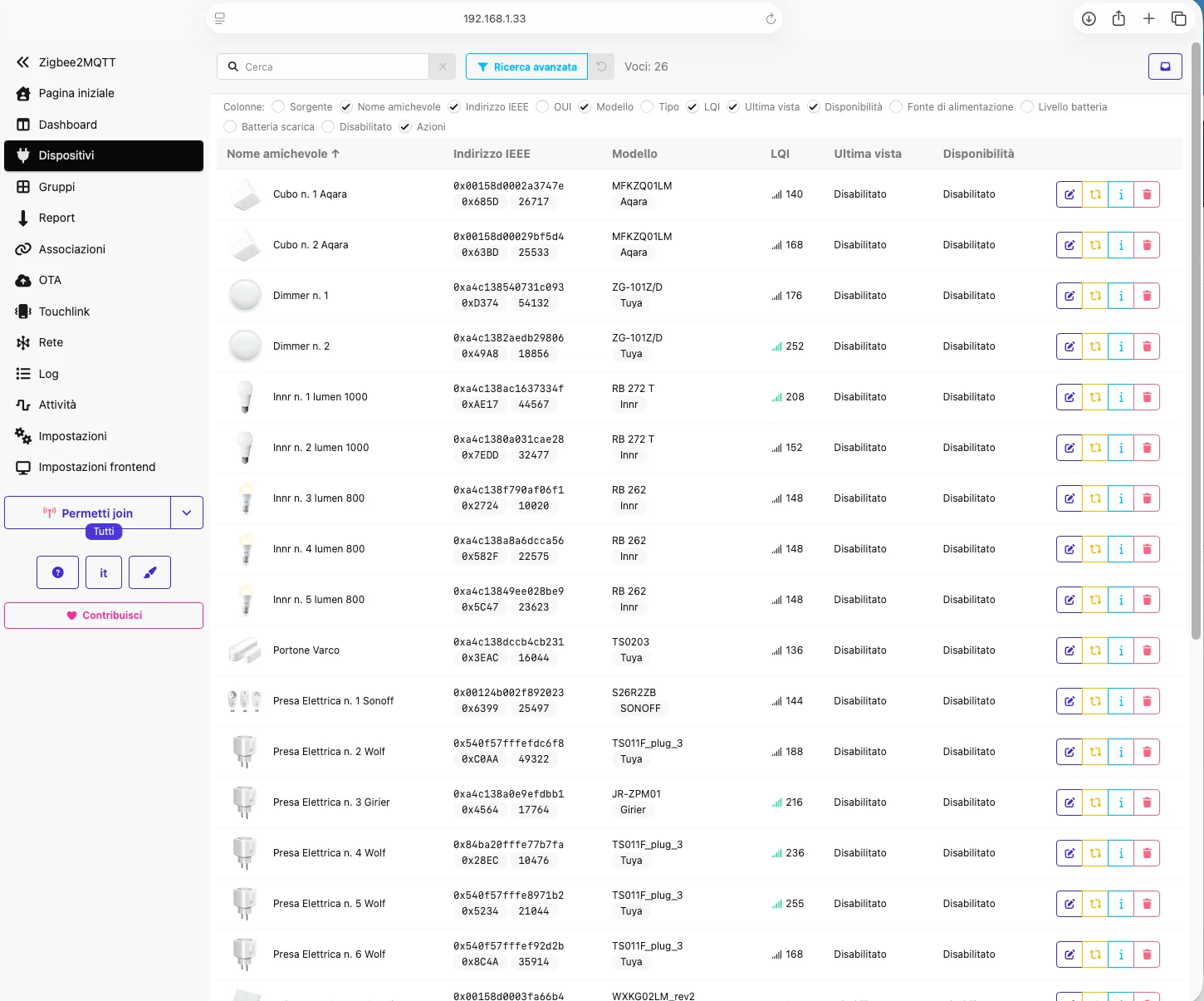Delete Presa Elettrica n. 6 Wolf
This screenshot has width=1204, height=1001.
1147,954
